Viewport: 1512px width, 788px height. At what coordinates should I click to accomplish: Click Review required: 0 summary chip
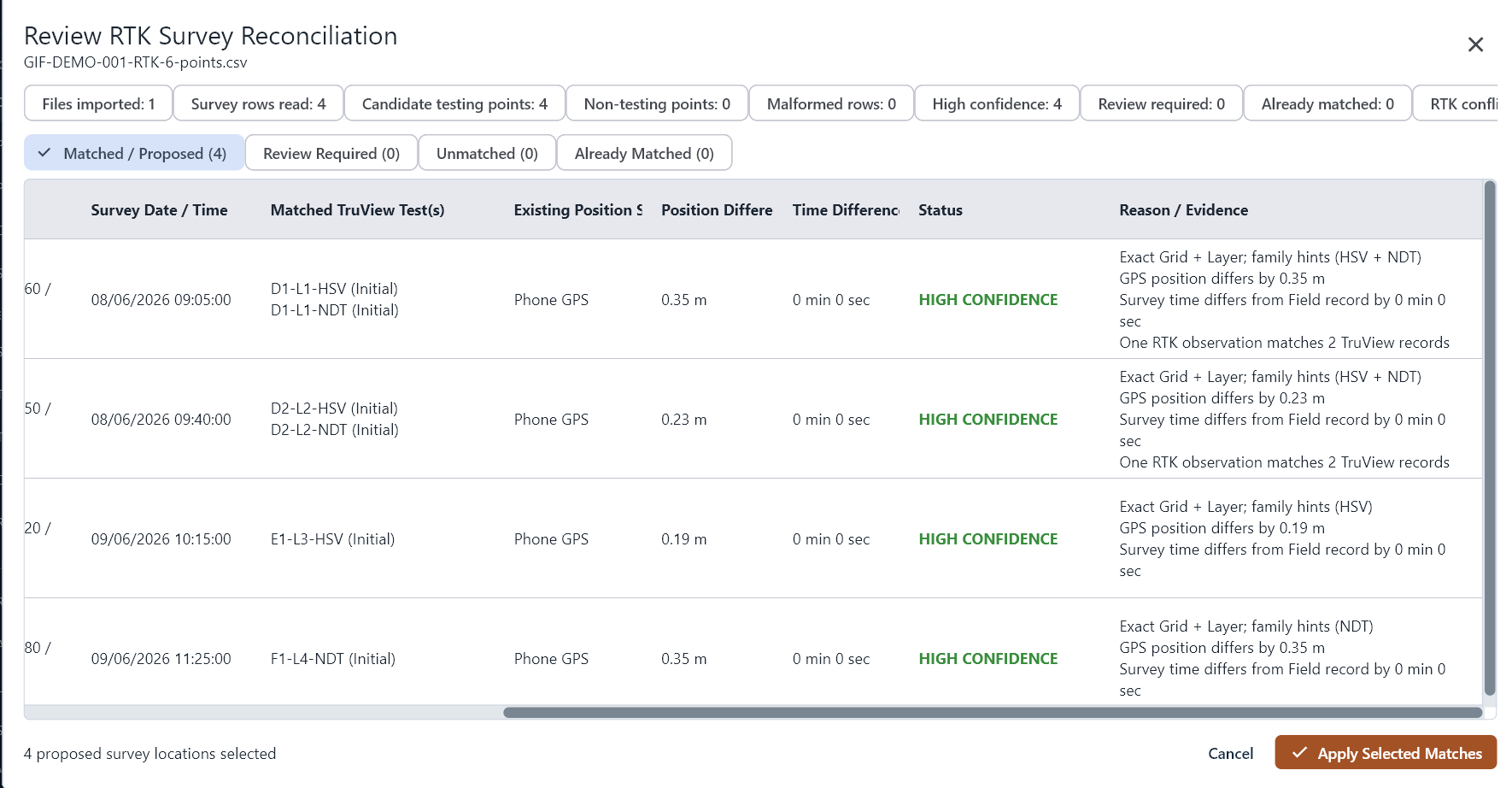pyautogui.click(x=1161, y=103)
